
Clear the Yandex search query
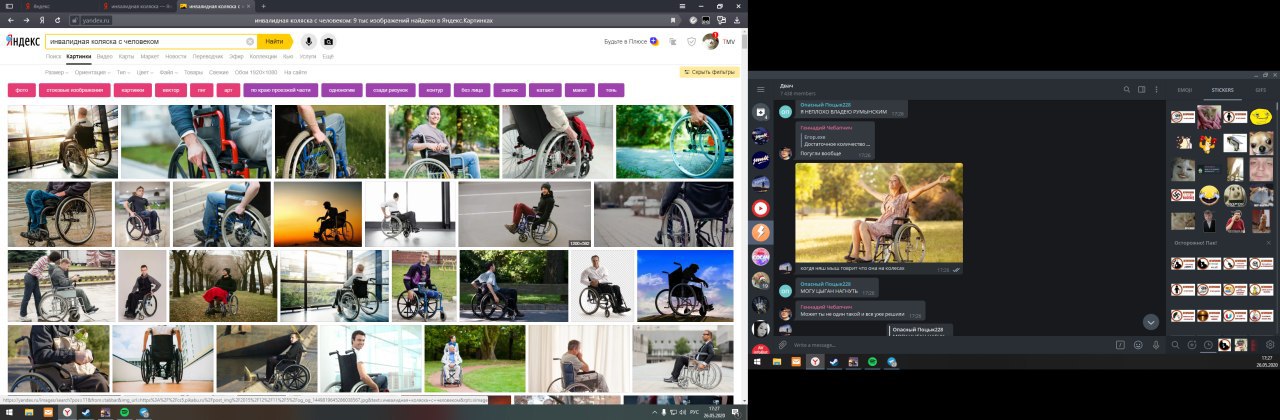(x=250, y=41)
